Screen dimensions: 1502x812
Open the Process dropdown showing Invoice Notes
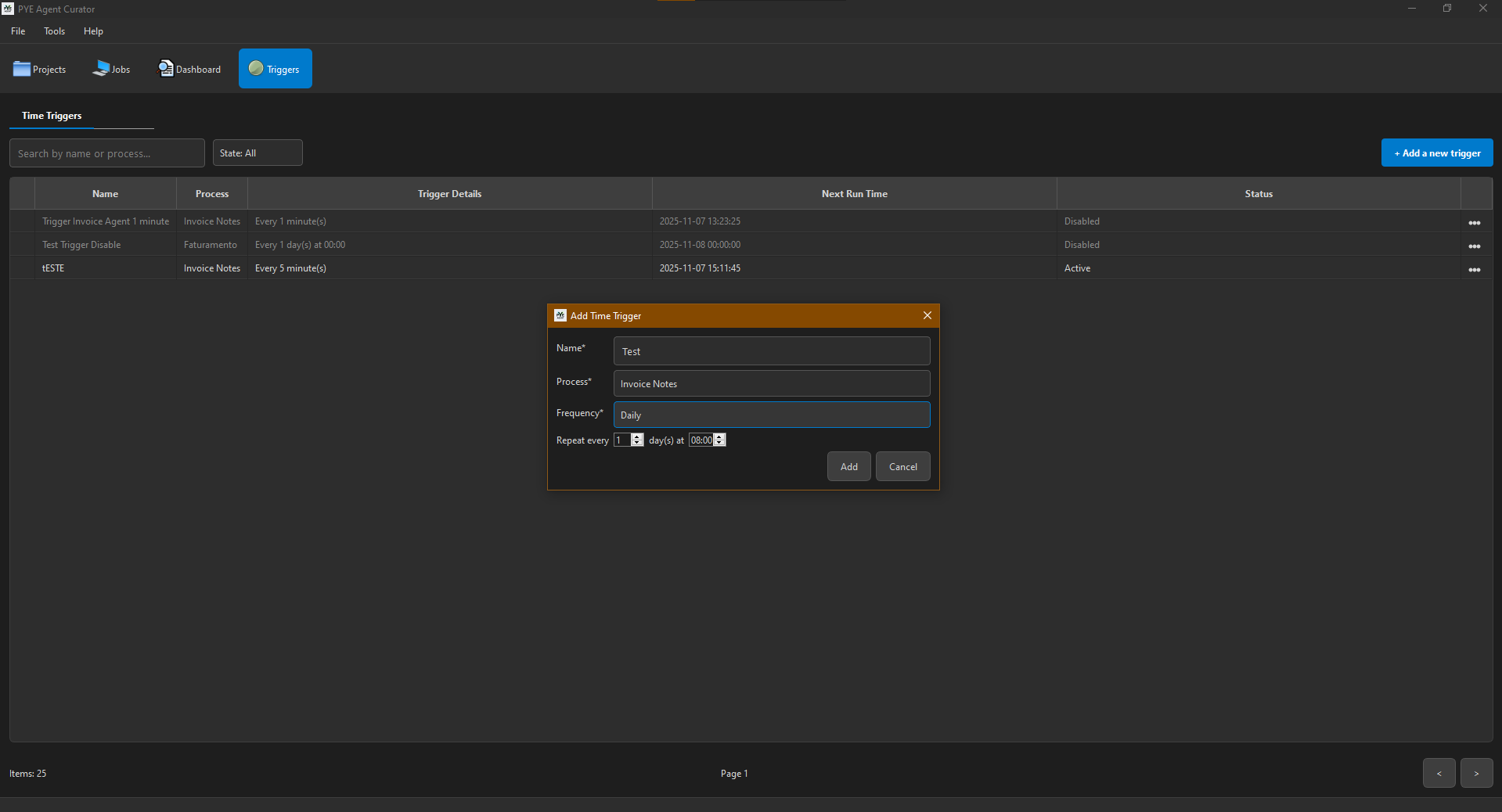tap(771, 383)
